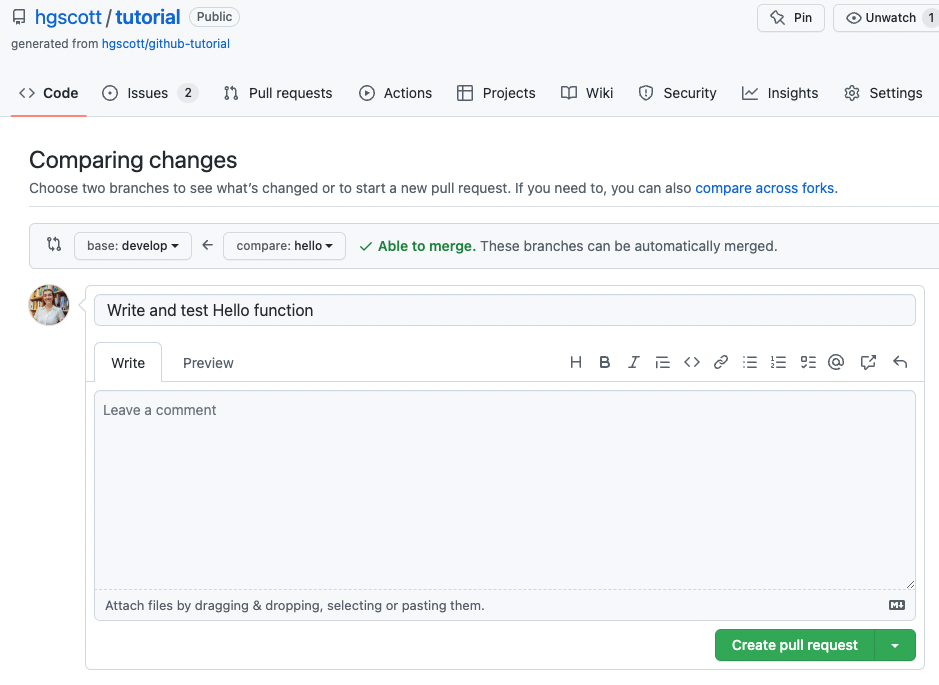
Task: Click the Markdown supported icon
Action: pos(896,605)
